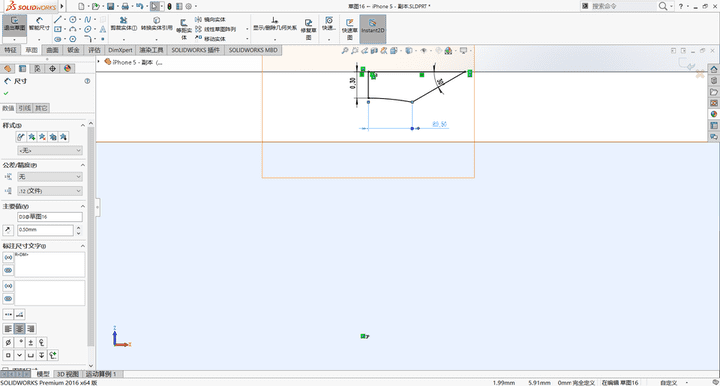Open the style dropdown showing <无>
Viewport: 720px width, 386px height.
click(50, 150)
